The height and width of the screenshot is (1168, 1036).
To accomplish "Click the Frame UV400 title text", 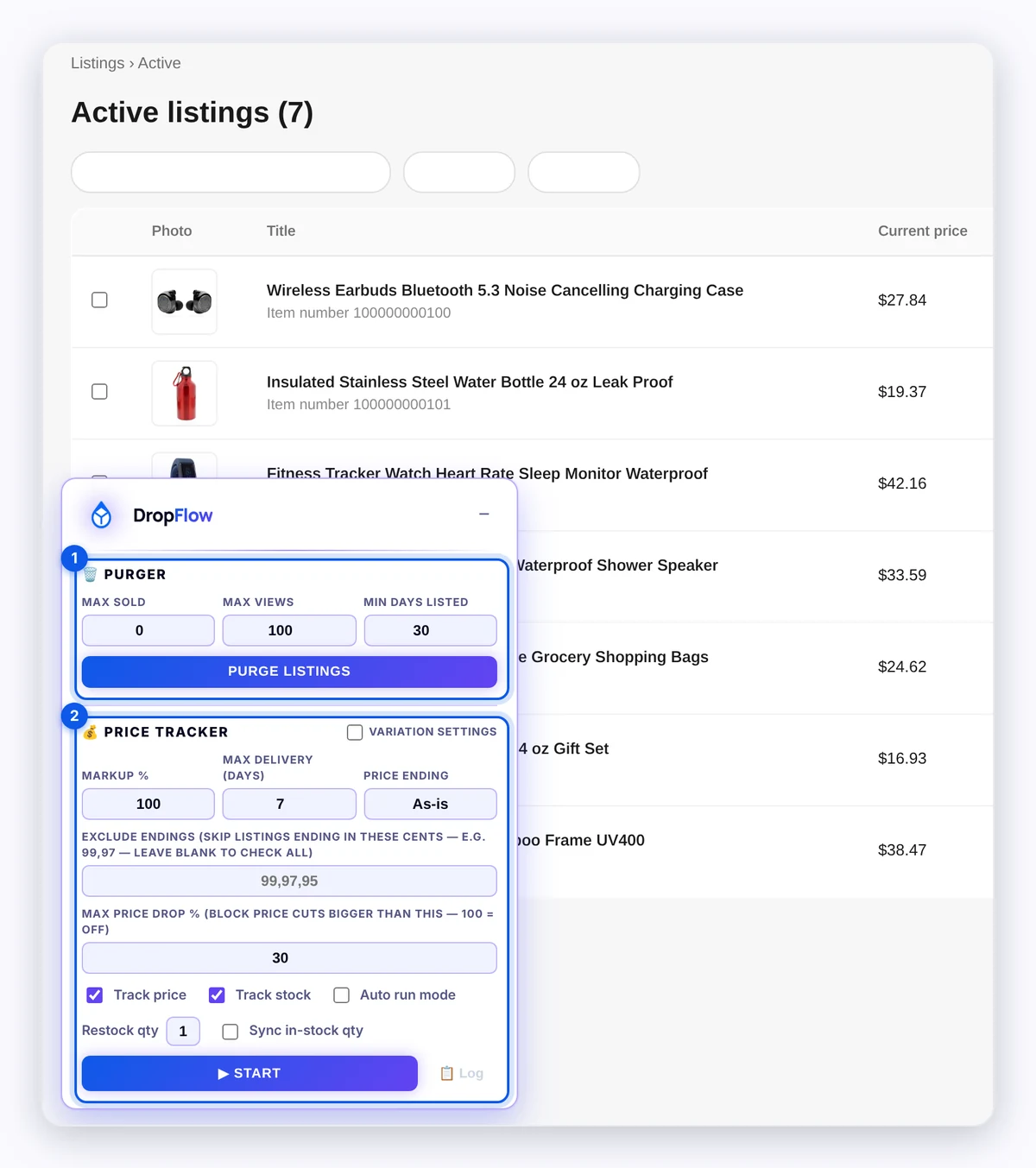I will [582, 840].
